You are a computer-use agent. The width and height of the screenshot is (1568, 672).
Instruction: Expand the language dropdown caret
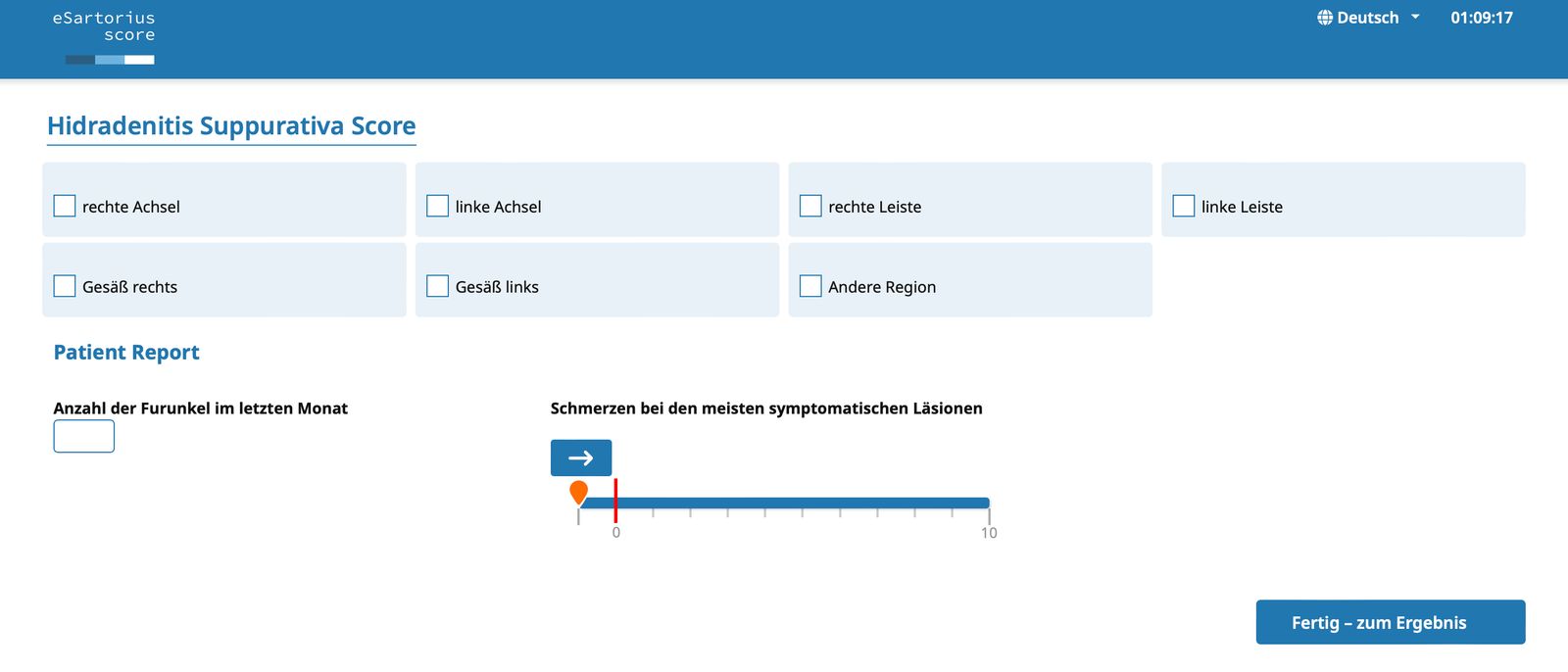[x=1415, y=18]
